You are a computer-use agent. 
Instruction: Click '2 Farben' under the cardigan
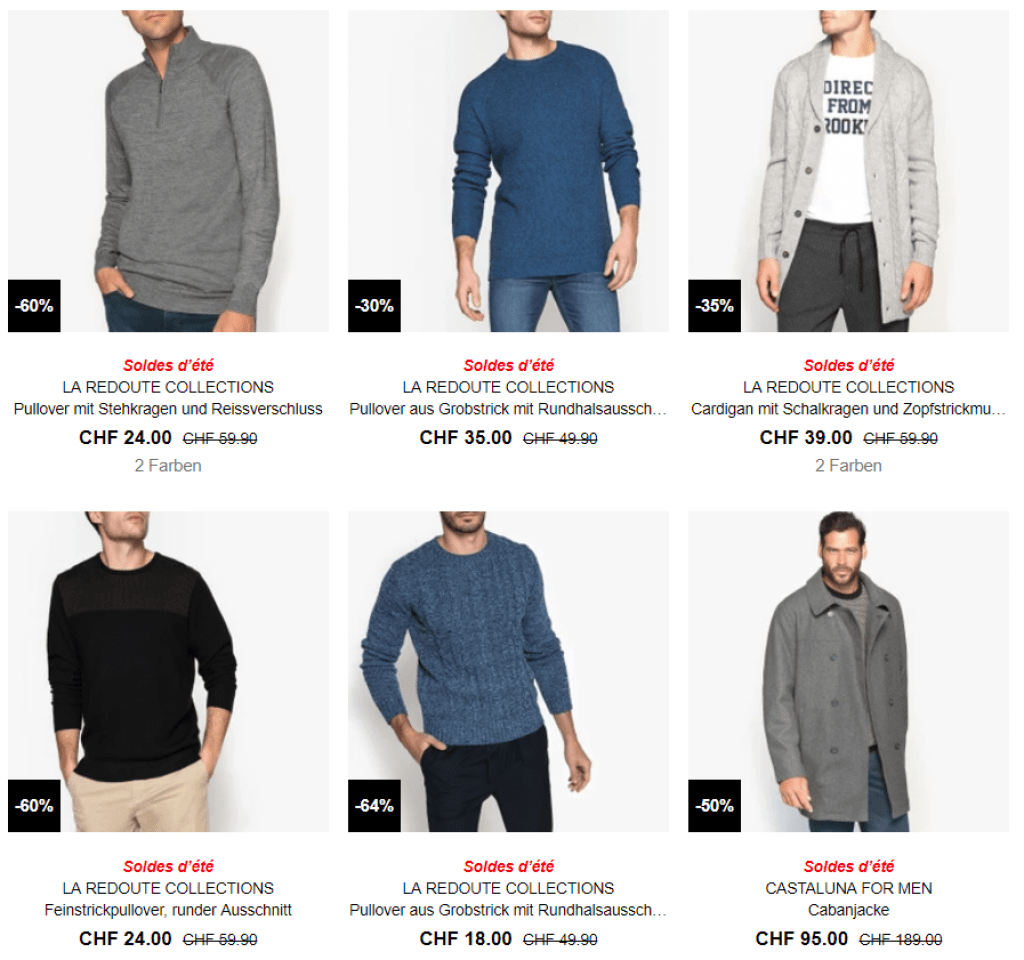(848, 466)
